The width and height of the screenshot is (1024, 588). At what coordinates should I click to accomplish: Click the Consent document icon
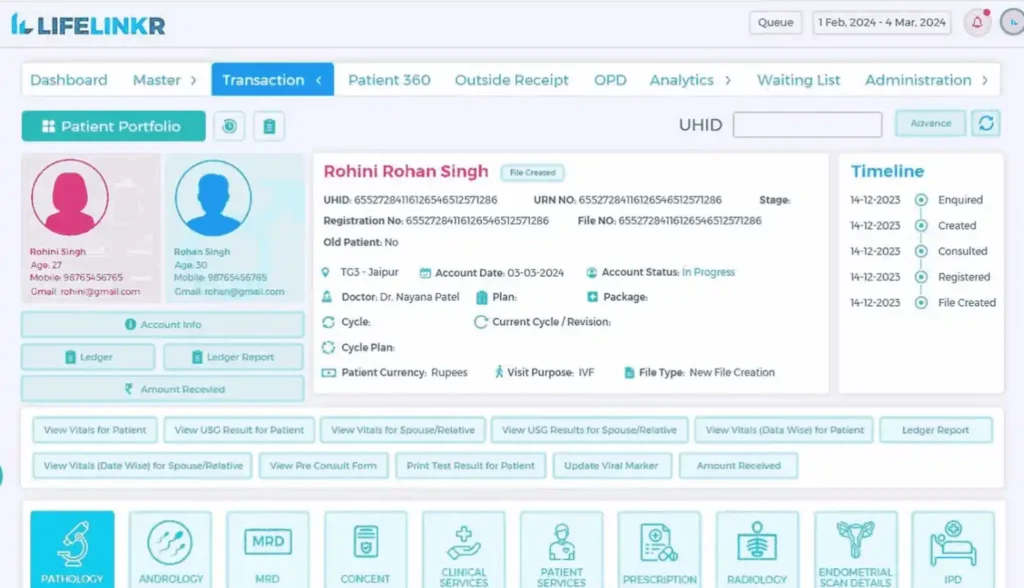pyautogui.click(x=365, y=540)
